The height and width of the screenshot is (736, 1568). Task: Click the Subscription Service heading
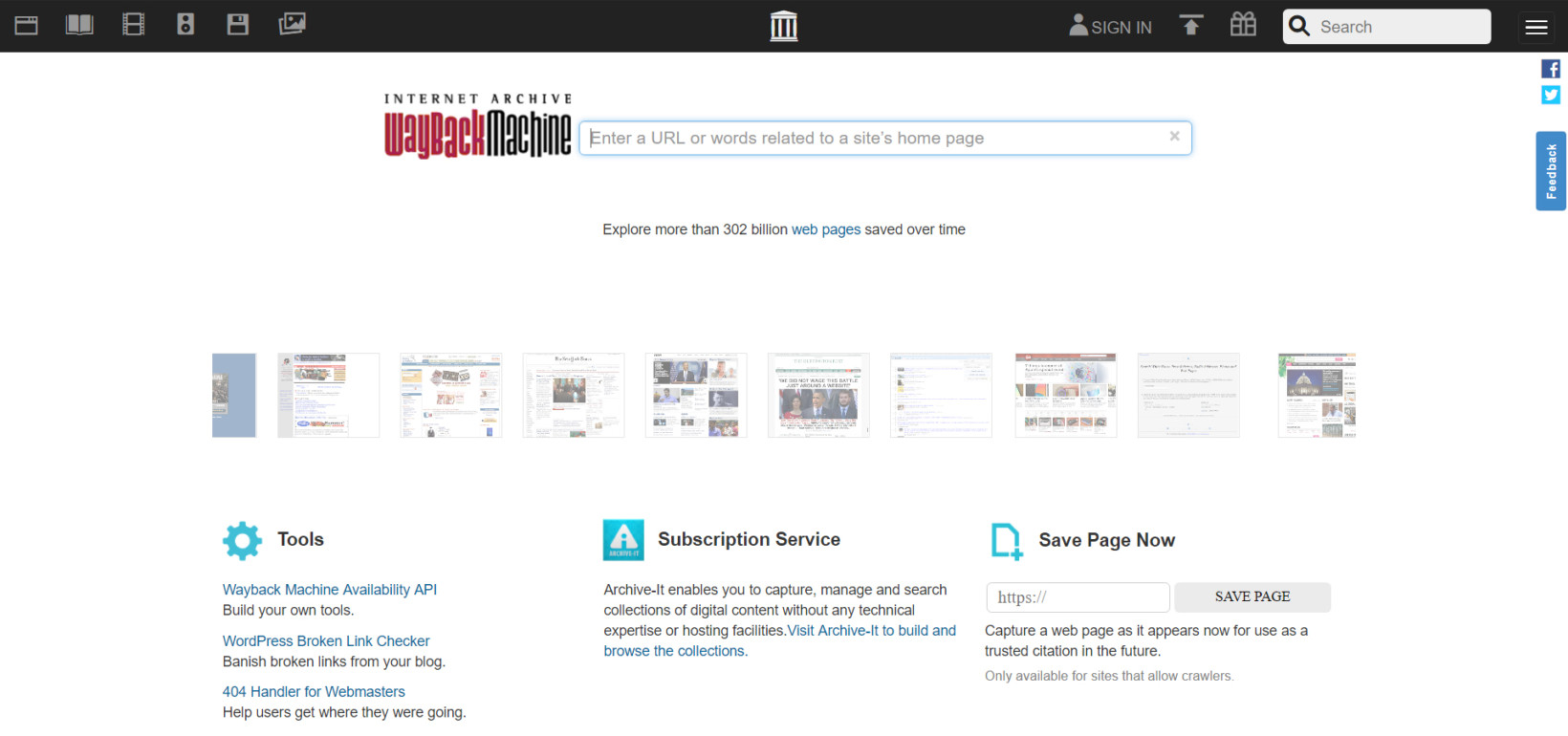pyautogui.click(x=749, y=539)
